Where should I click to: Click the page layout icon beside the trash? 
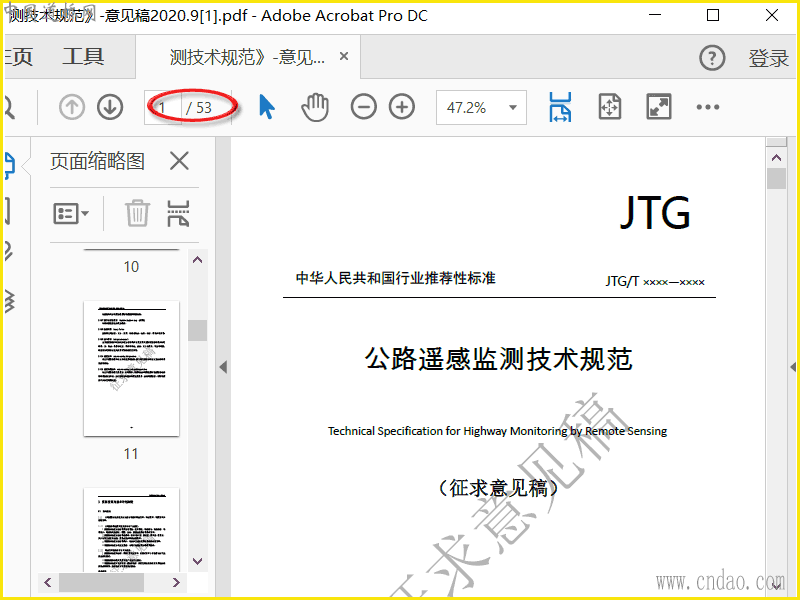[x=178, y=213]
